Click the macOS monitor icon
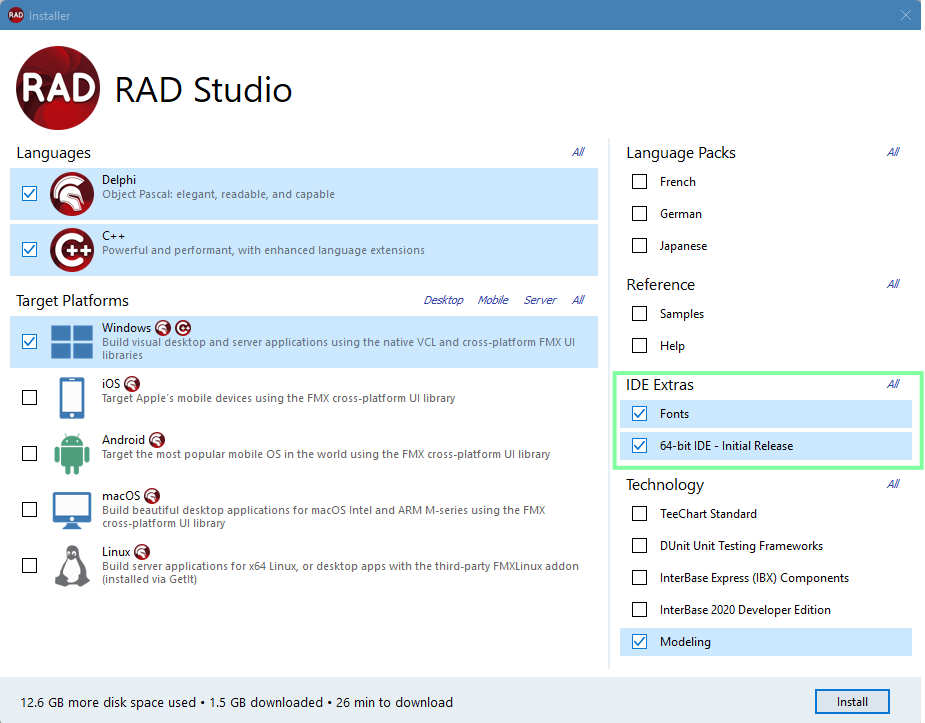Image resolution: width=925 pixels, height=723 pixels. (x=72, y=510)
